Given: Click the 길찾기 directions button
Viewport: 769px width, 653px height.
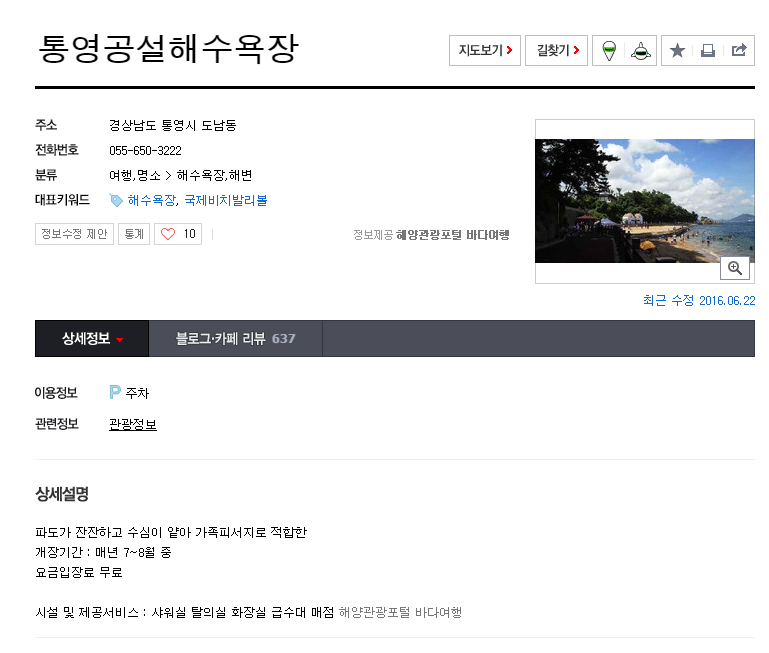Looking at the screenshot, I should [556, 51].
